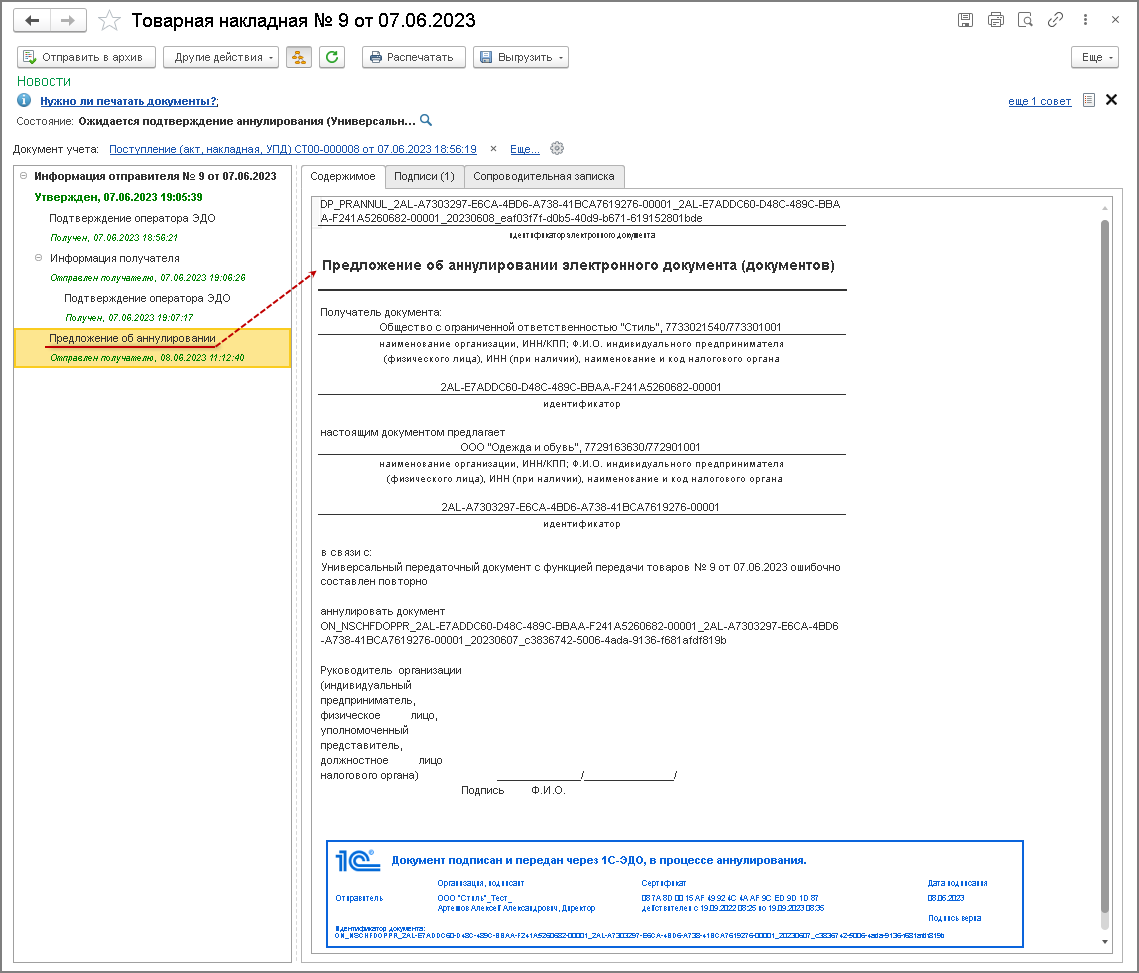
Task: Click text Отправлен получателю, 08.06.2023 11:12:40
Action: [x=147, y=358]
